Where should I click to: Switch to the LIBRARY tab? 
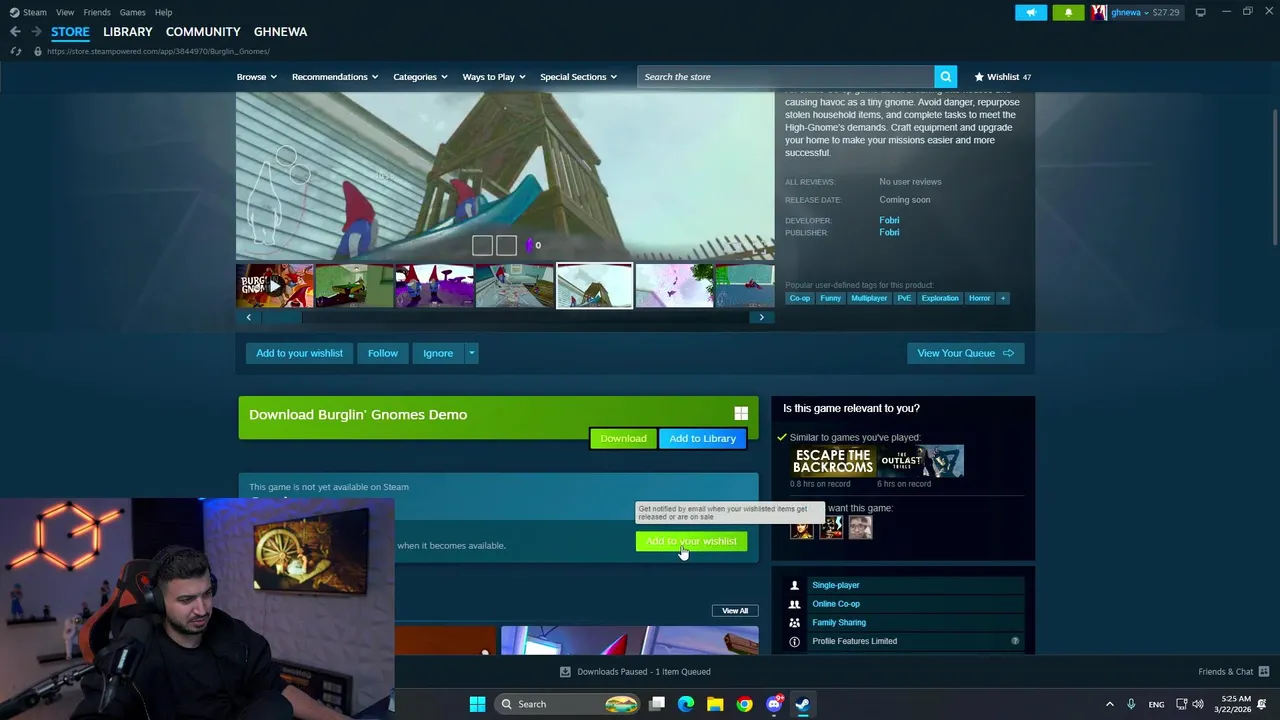[x=128, y=32]
